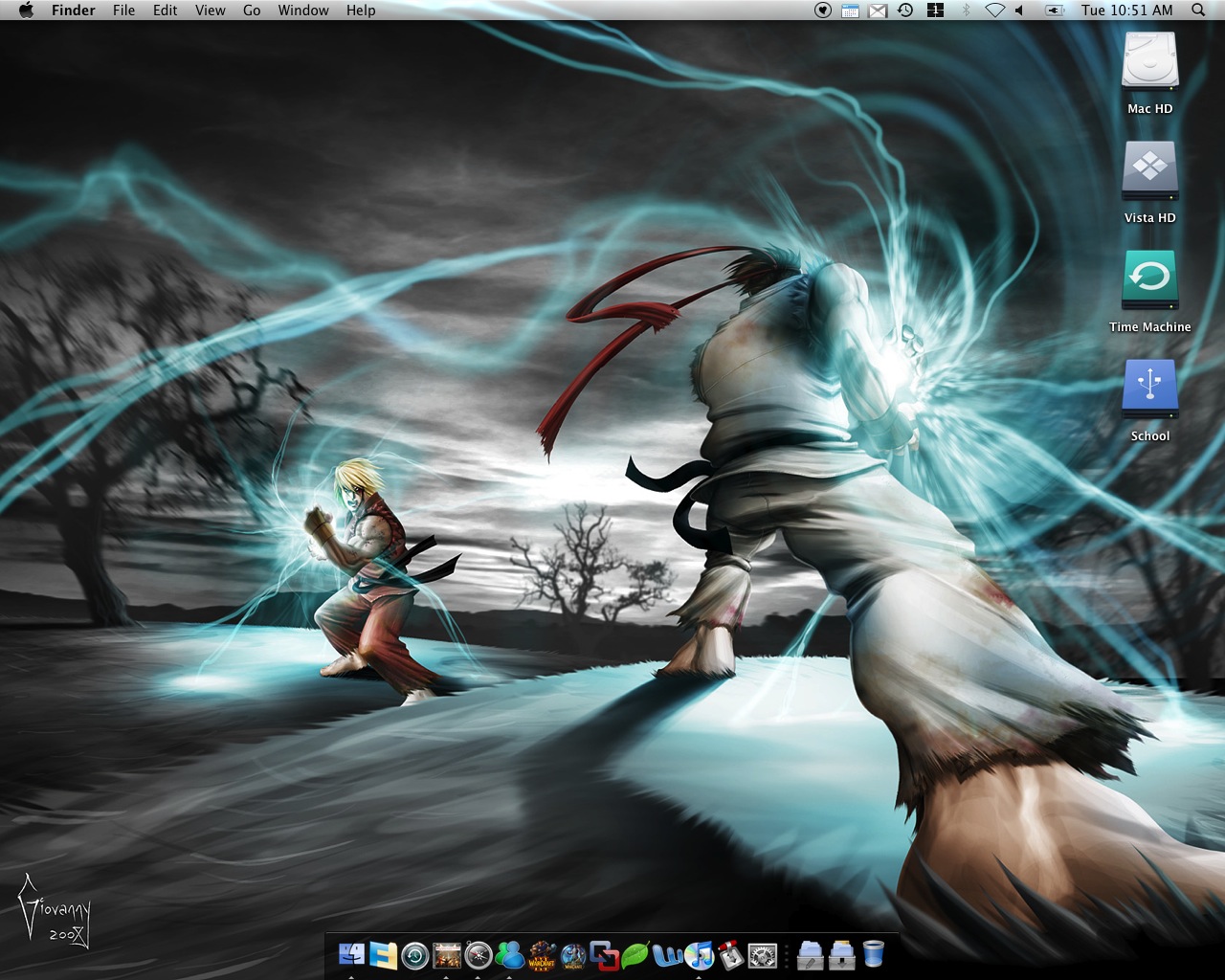Launch World of Warcraft dock icon

(x=573, y=954)
